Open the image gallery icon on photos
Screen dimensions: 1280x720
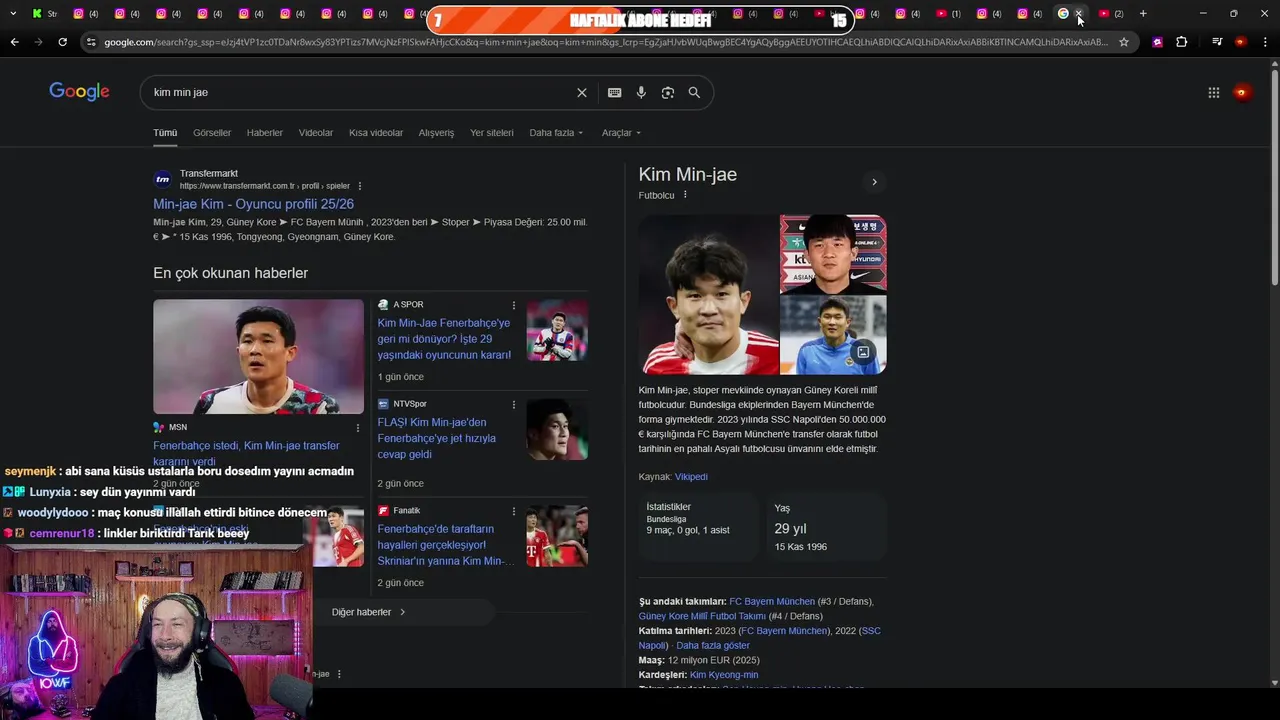pyautogui.click(x=862, y=352)
